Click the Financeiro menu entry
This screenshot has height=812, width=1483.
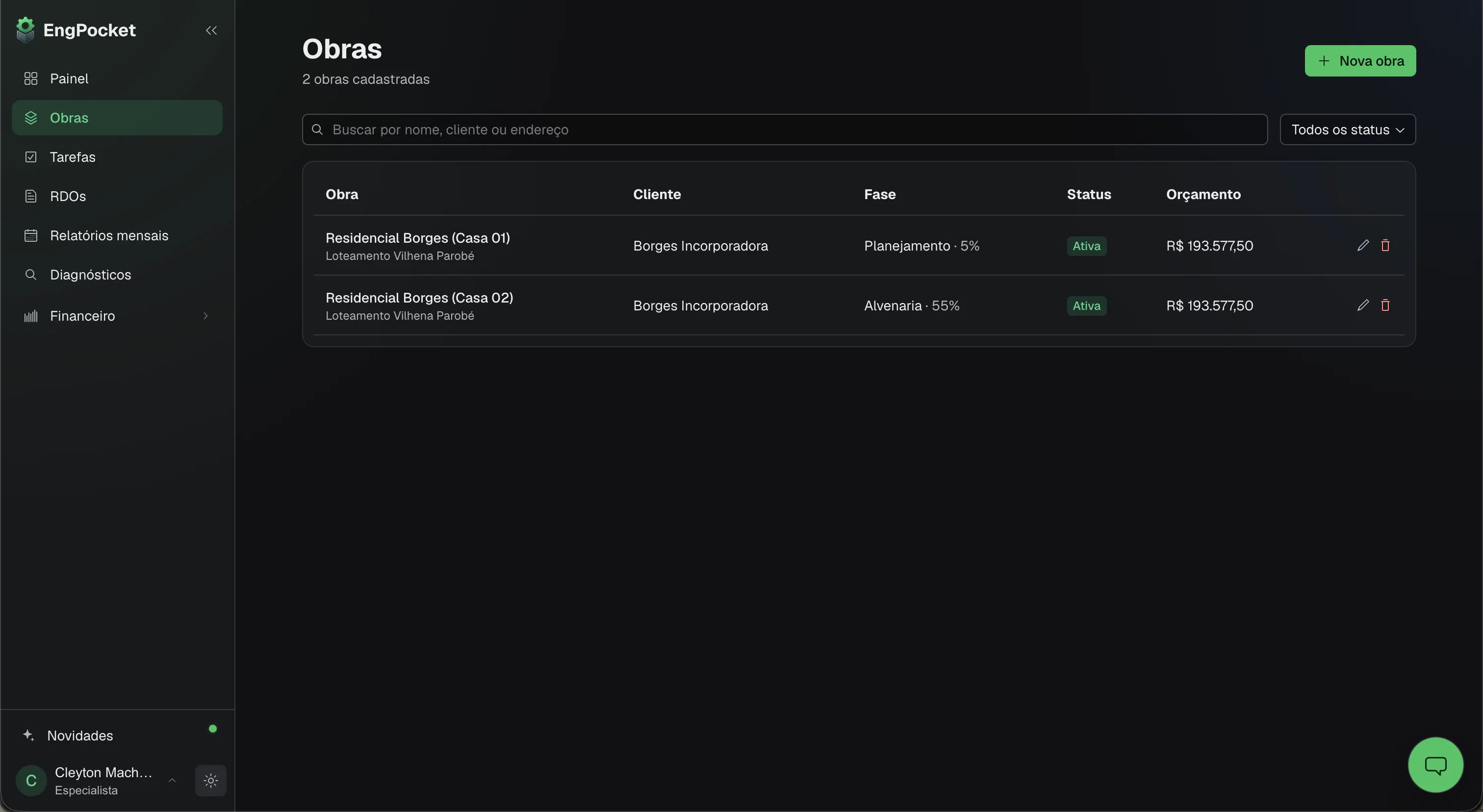[117, 316]
